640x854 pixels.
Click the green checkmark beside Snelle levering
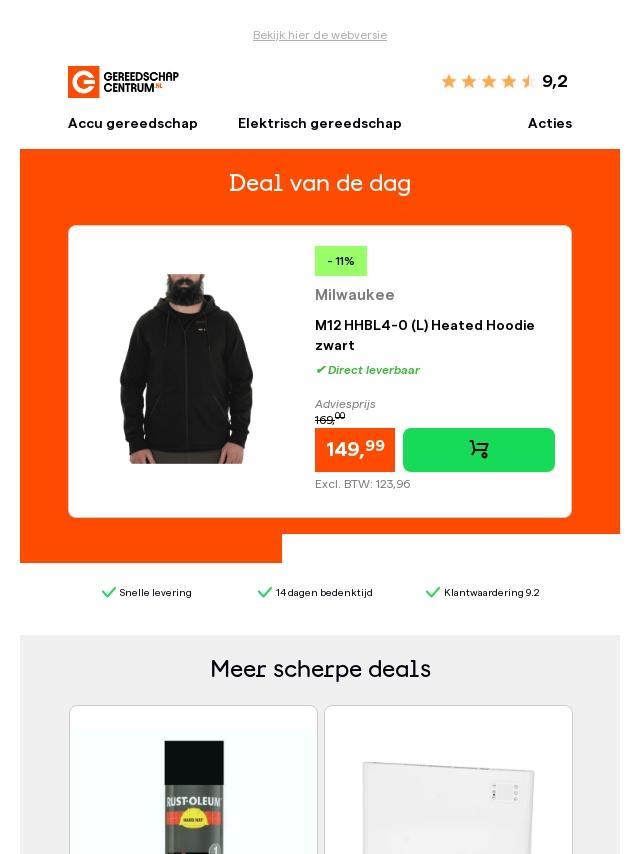click(108, 593)
